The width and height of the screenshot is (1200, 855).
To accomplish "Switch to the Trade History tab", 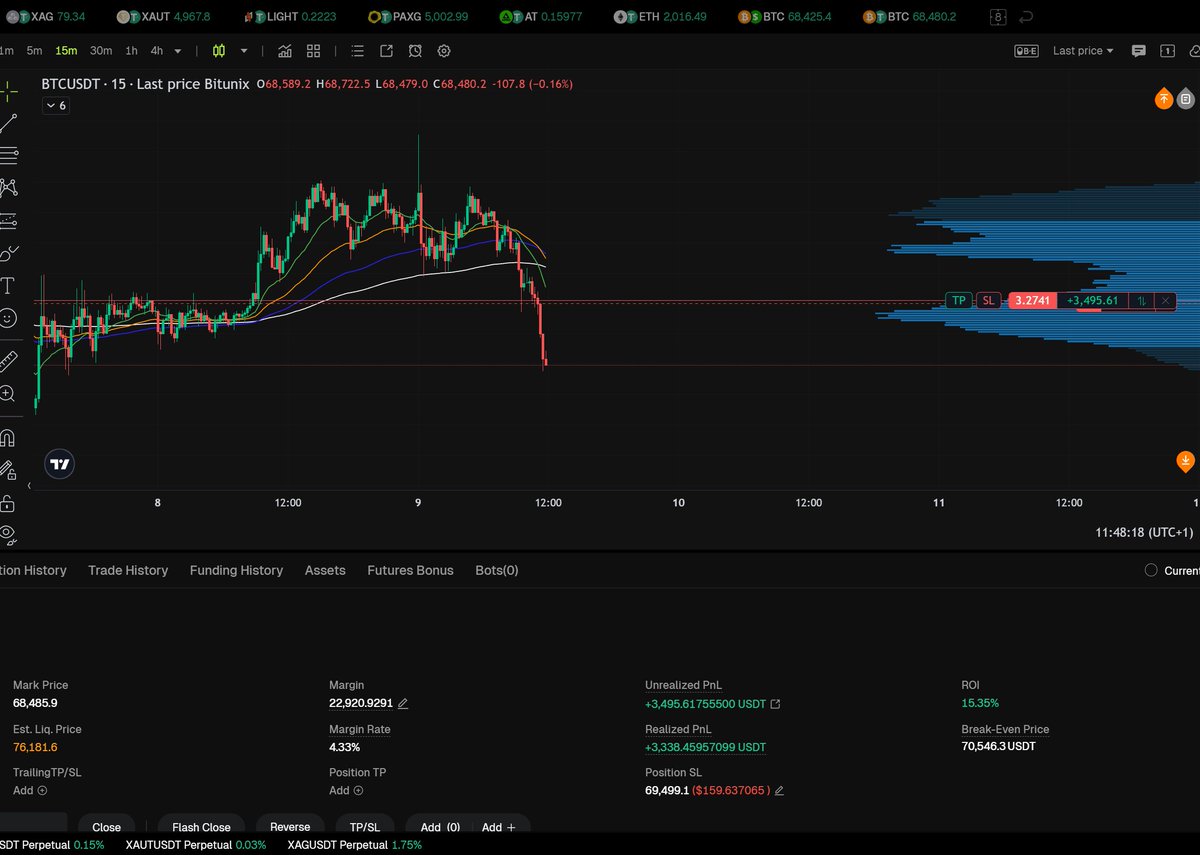I will [128, 570].
